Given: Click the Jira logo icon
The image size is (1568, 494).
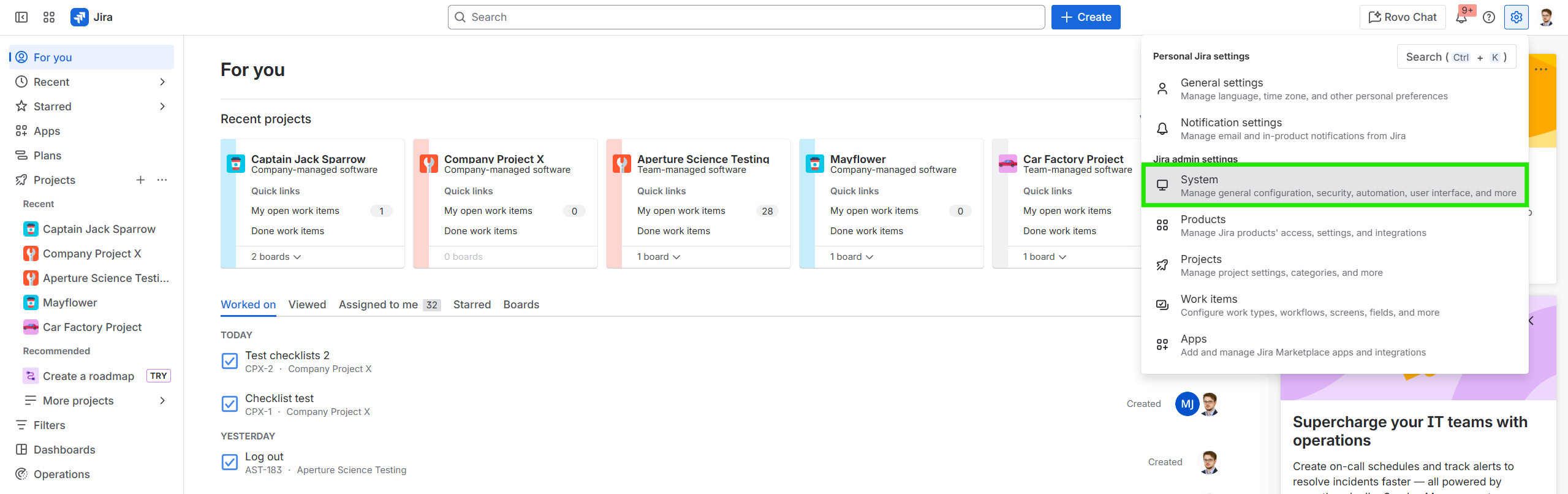Looking at the screenshot, I should pyautogui.click(x=79, y=17).
